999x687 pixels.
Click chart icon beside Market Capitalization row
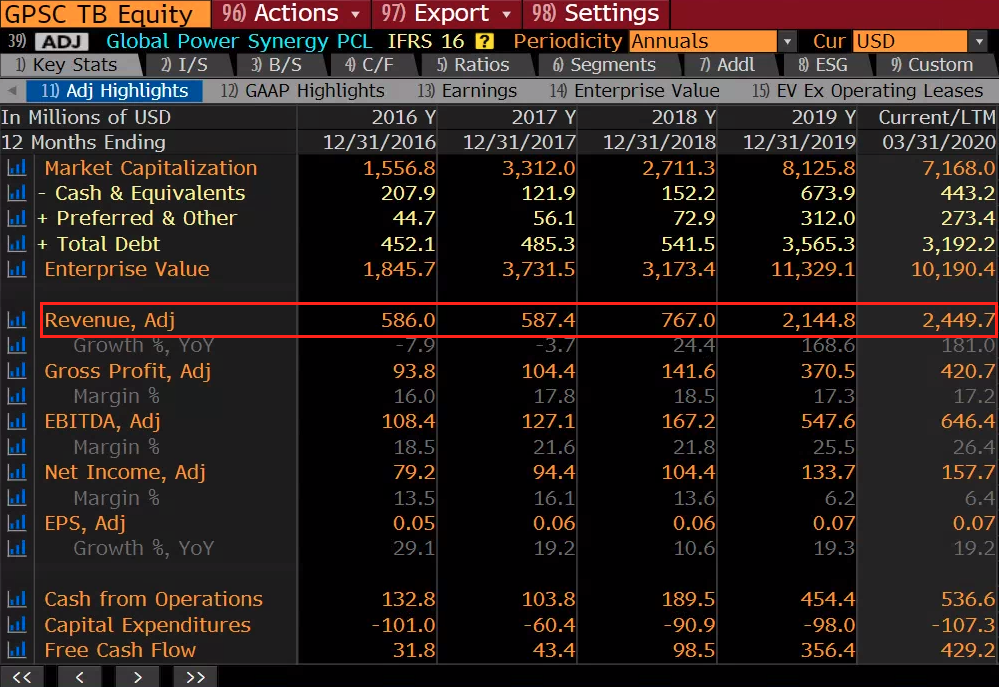click(17, 168)
